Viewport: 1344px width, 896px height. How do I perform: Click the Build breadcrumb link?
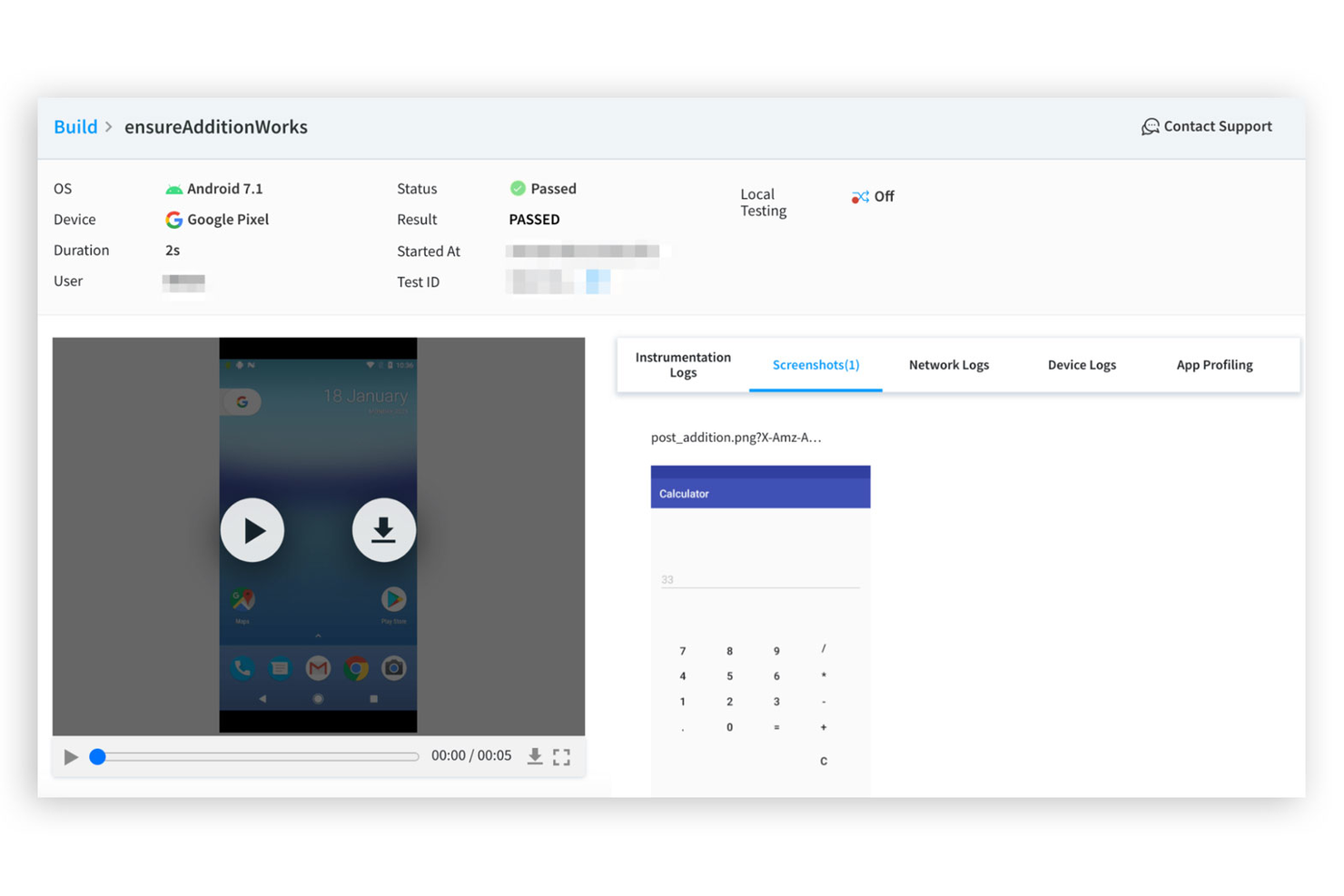(x=75, y=127)
